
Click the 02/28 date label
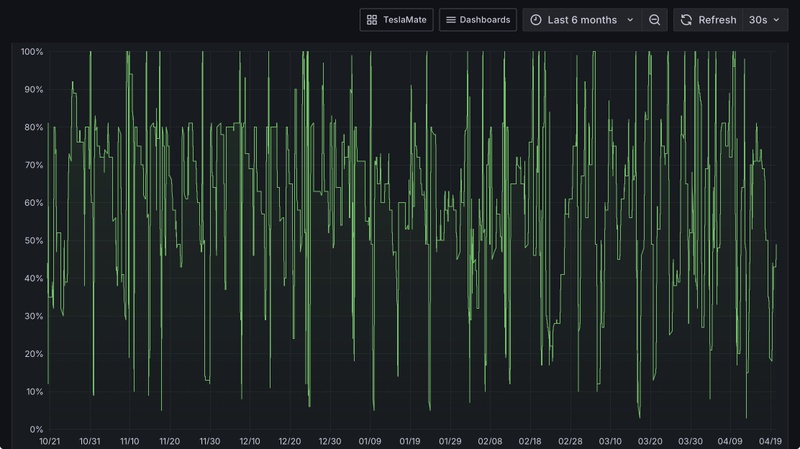(570, 441)
